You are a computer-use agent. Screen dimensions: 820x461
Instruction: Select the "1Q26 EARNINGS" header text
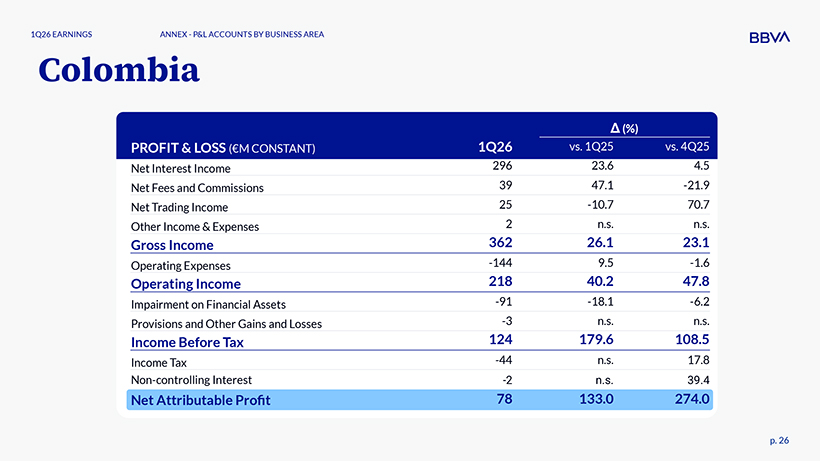pyautogui.click(x=61, y=34)
